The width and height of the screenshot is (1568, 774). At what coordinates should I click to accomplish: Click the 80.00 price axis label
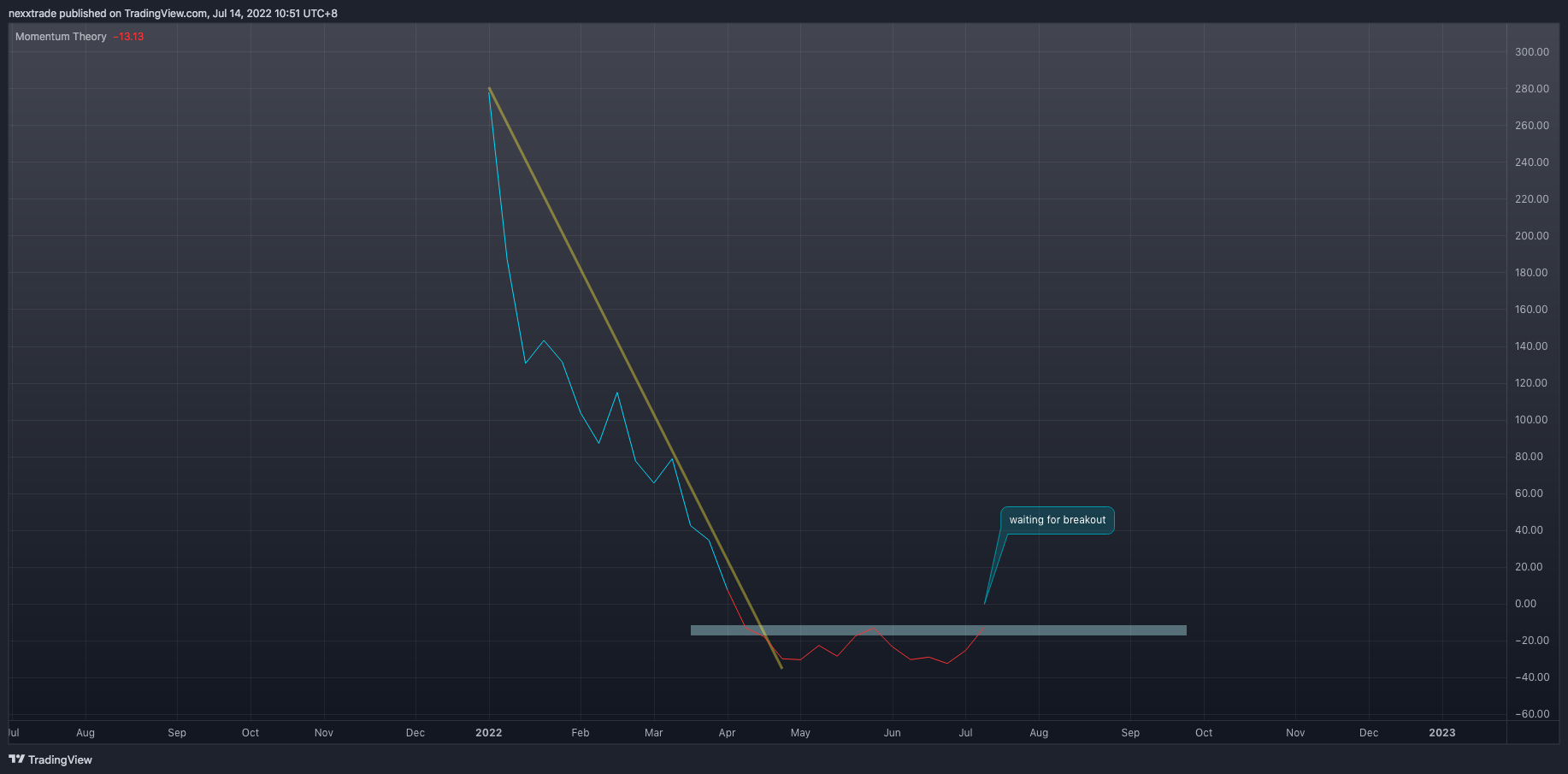1529,457
